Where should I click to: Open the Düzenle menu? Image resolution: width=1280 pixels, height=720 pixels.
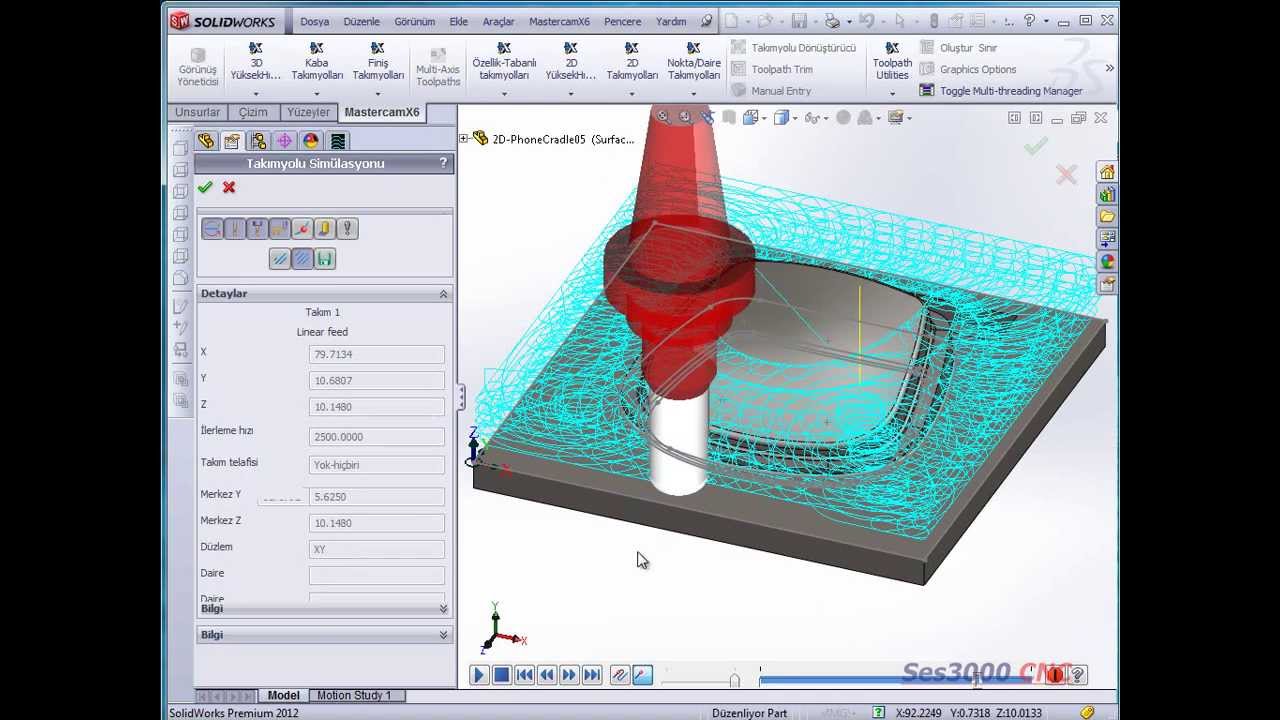(361, 21)
